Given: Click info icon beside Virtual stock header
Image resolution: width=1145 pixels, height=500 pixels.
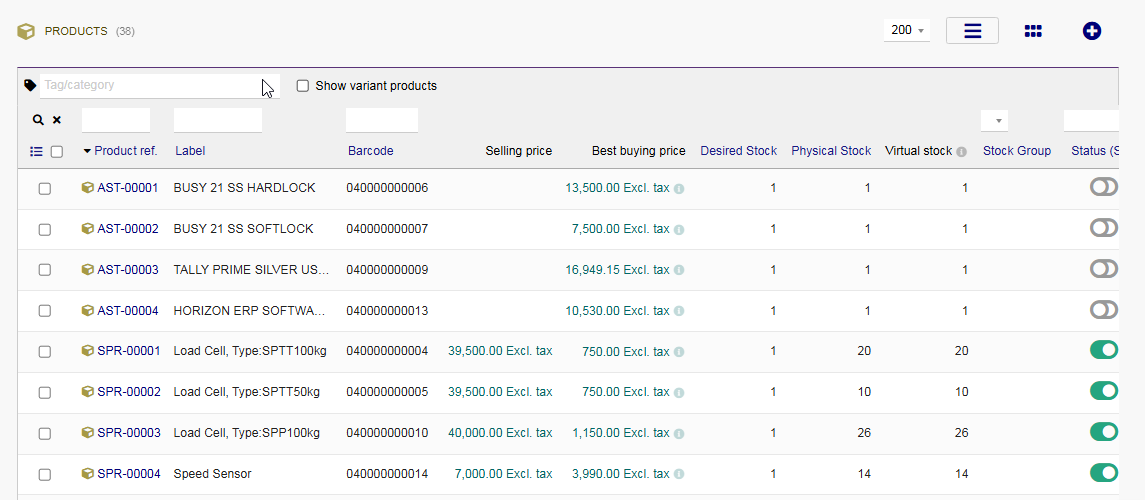Looking at the screenshot, I should click(x=961, y=152).
